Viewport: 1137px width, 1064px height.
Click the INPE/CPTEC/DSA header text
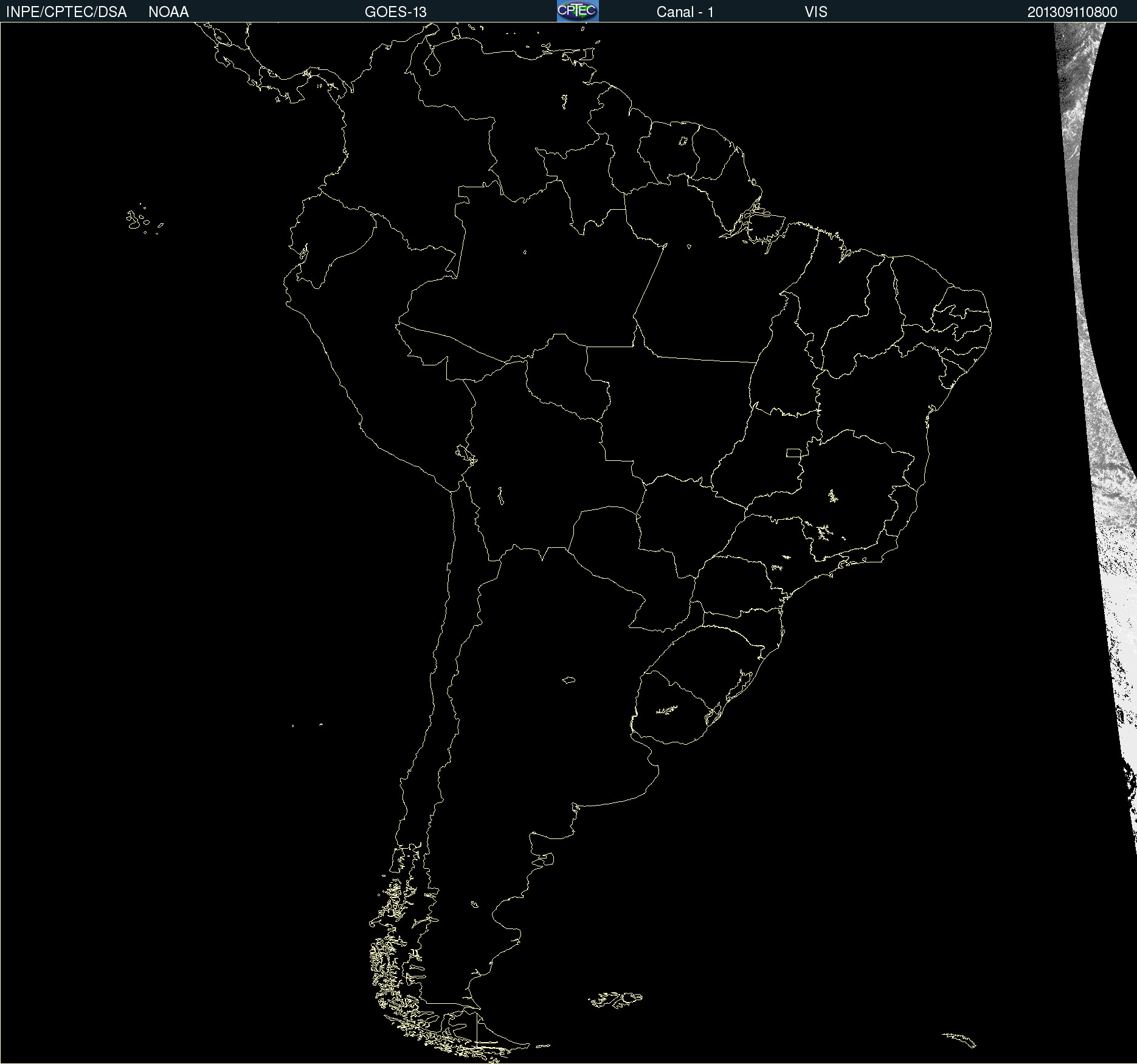(66, 12)
